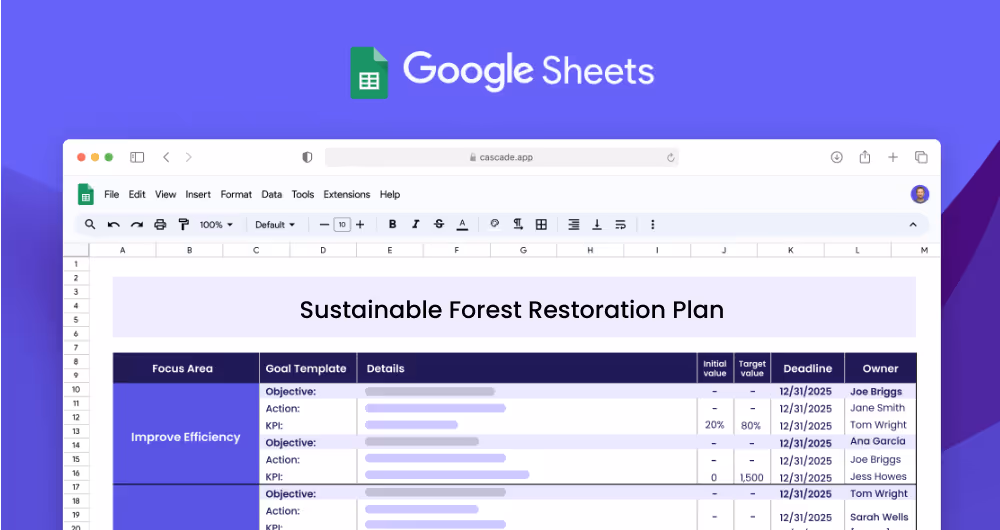Open the View menu
Viewport: 1000px width, 530px height.
tap(165, 195)
